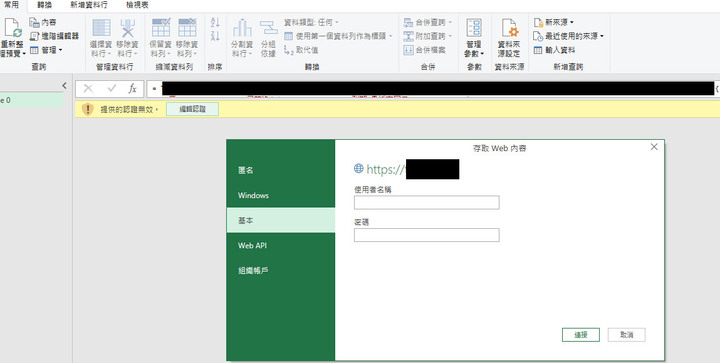Screen dimensions: 720x363
Task: Click the 管理參數 manage parameters icon
Action: pyautogui.click(x=474, y=28)
